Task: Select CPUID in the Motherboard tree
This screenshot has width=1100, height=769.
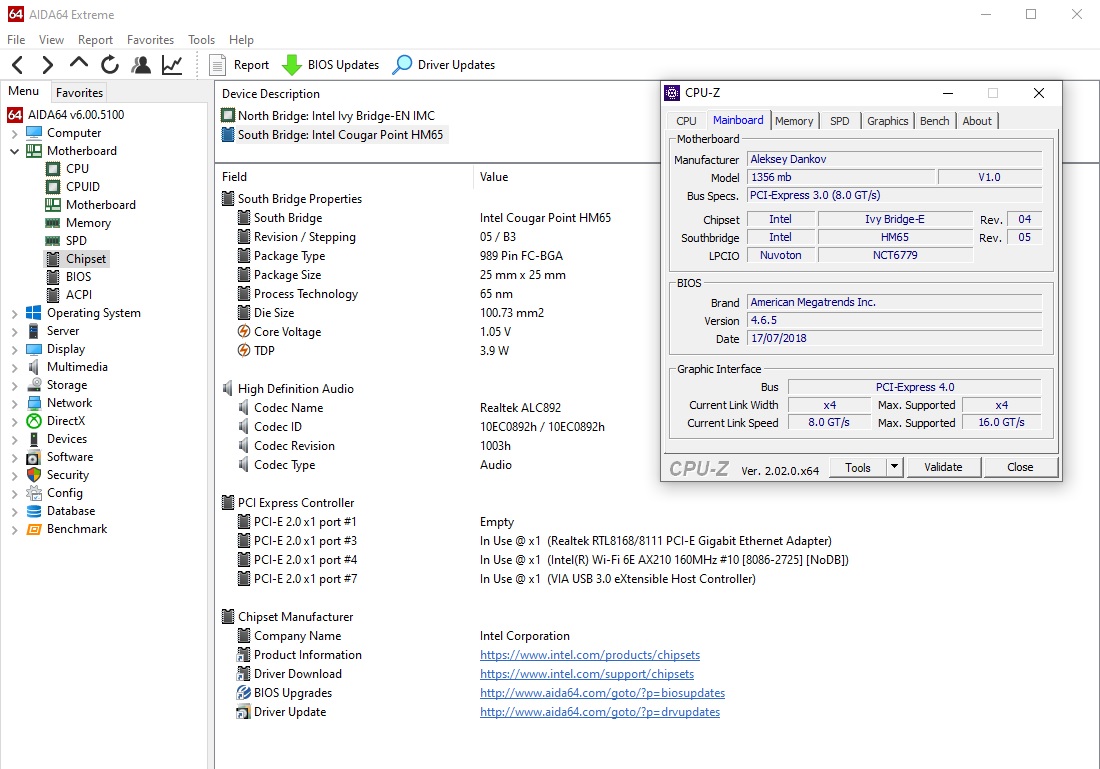Action: (83, 187)
